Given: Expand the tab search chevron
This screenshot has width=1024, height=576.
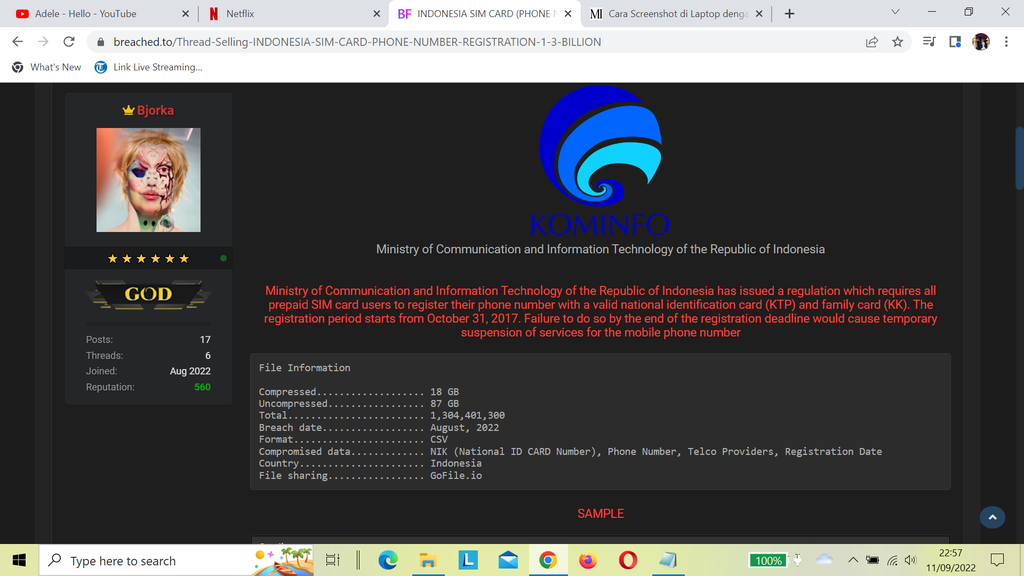Looking at the screenshot, I should click(x=894, y=13).
